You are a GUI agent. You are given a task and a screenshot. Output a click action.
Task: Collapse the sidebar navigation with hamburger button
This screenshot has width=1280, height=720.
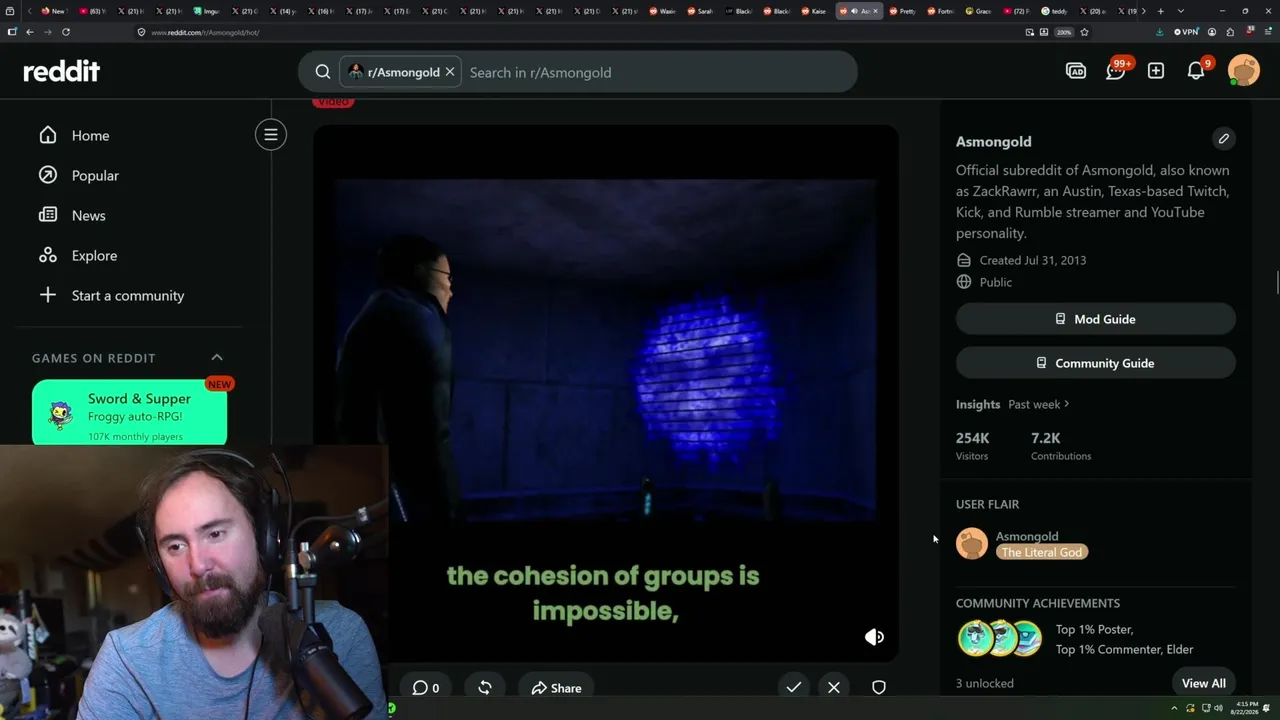[270, 135]
